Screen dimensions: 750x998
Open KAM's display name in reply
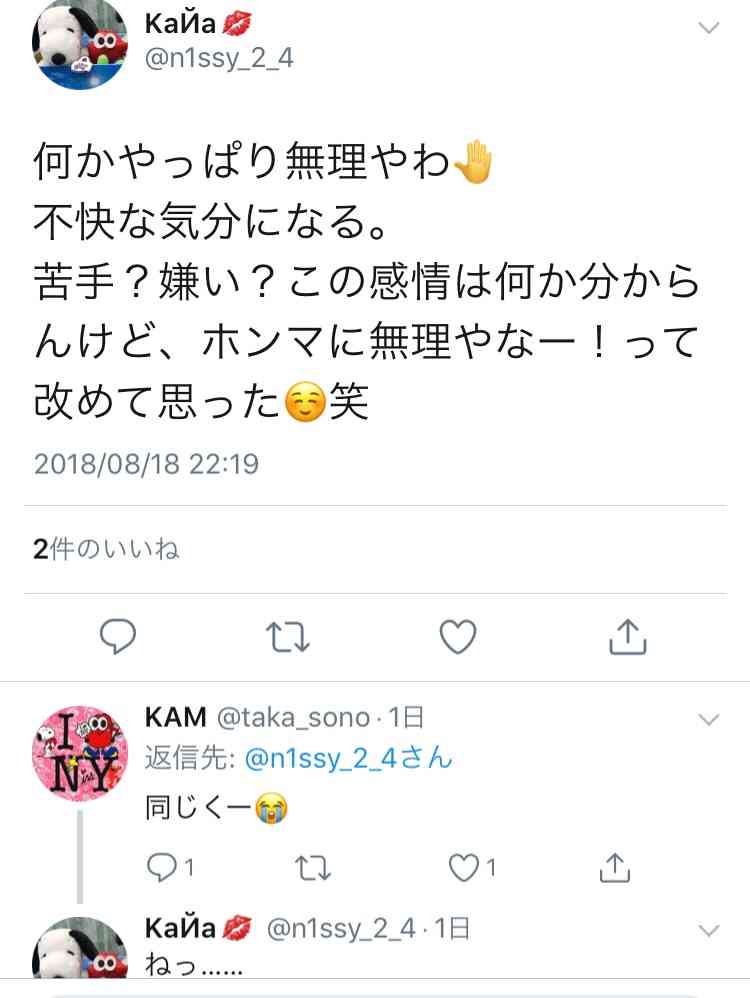pyautogui.click(x=176, y=717)
